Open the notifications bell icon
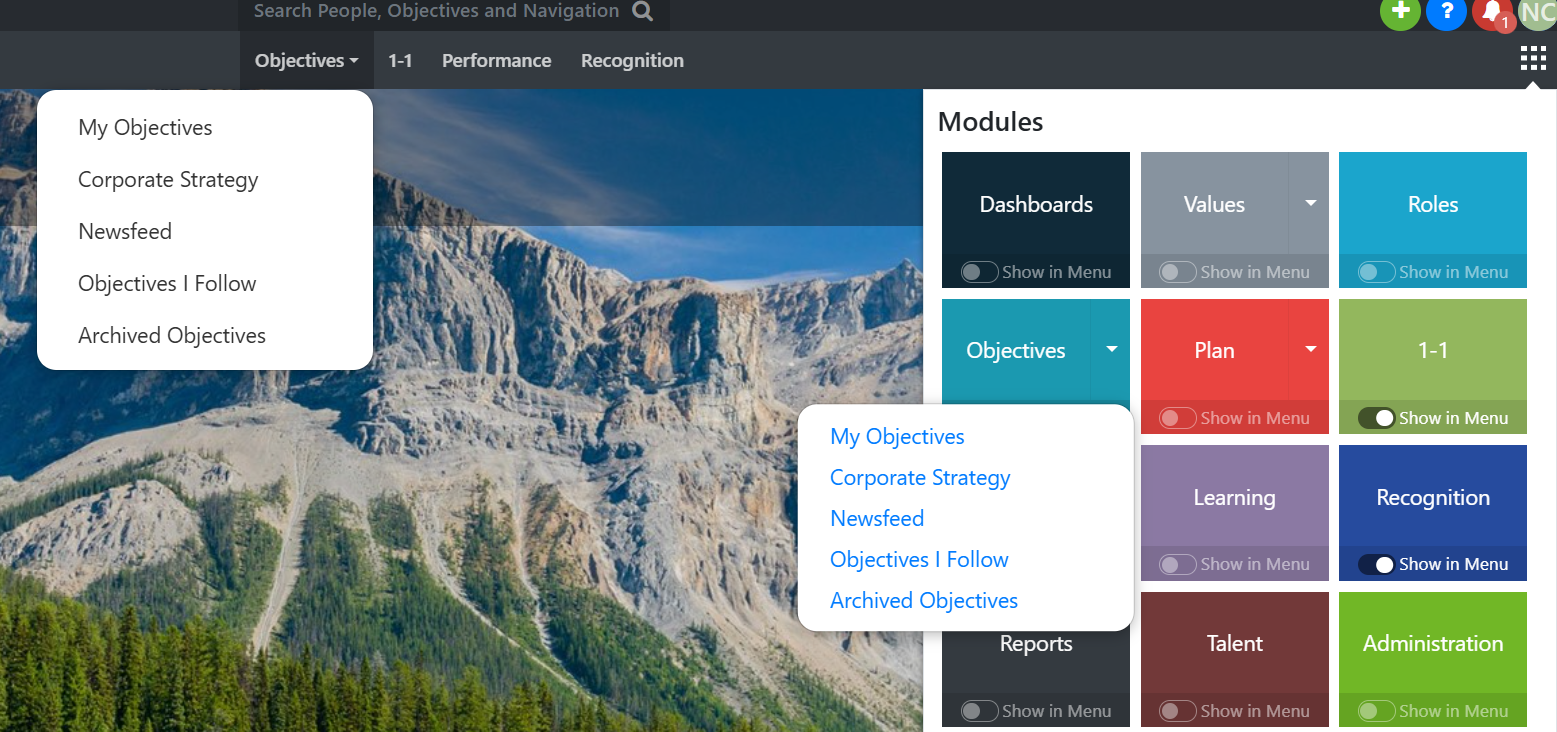The height and width of the screenshot is (732, 1557). click(1492, 11)
